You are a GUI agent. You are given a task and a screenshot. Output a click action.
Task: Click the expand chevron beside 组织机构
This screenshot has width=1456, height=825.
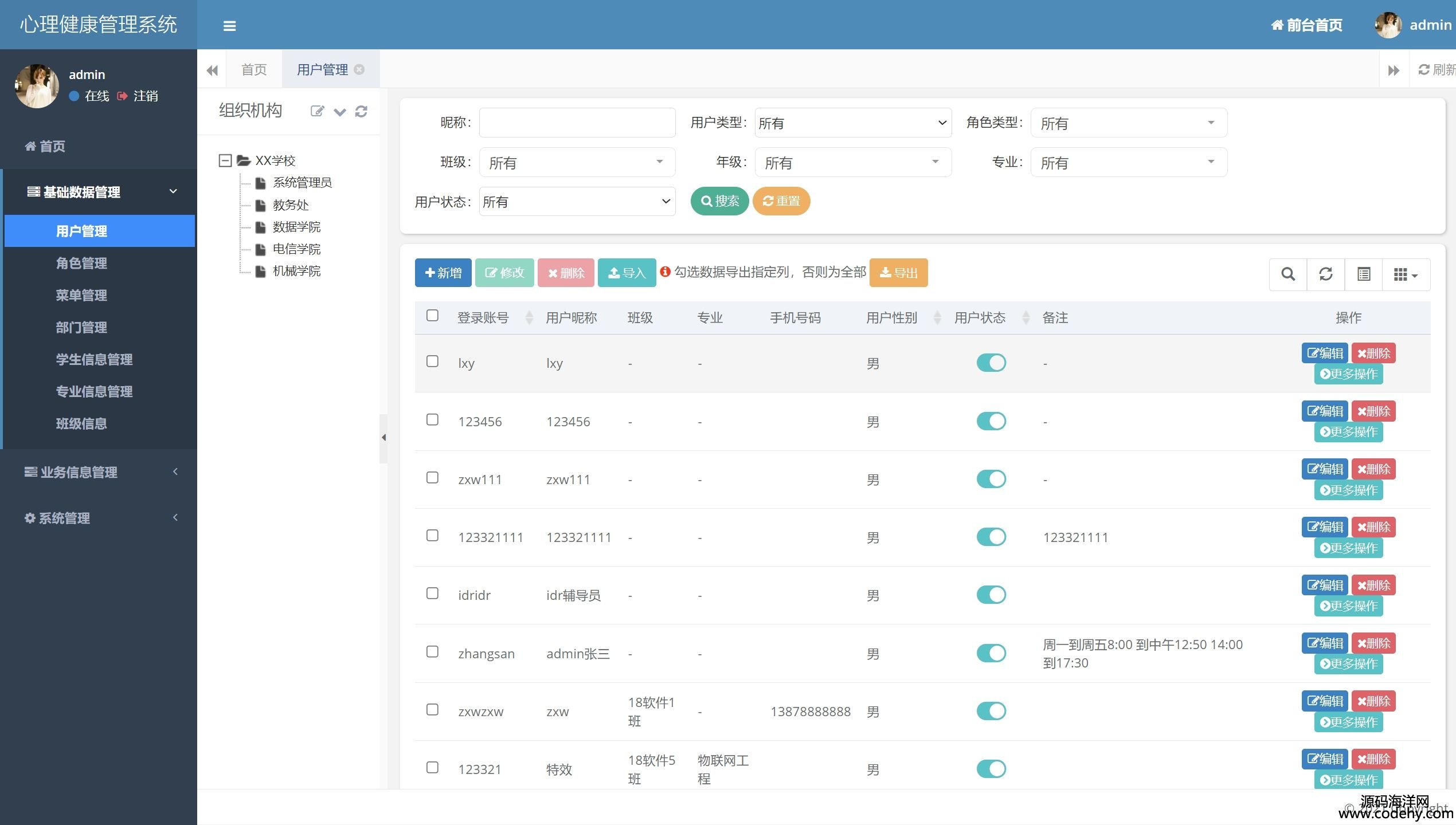coord(340,112)
